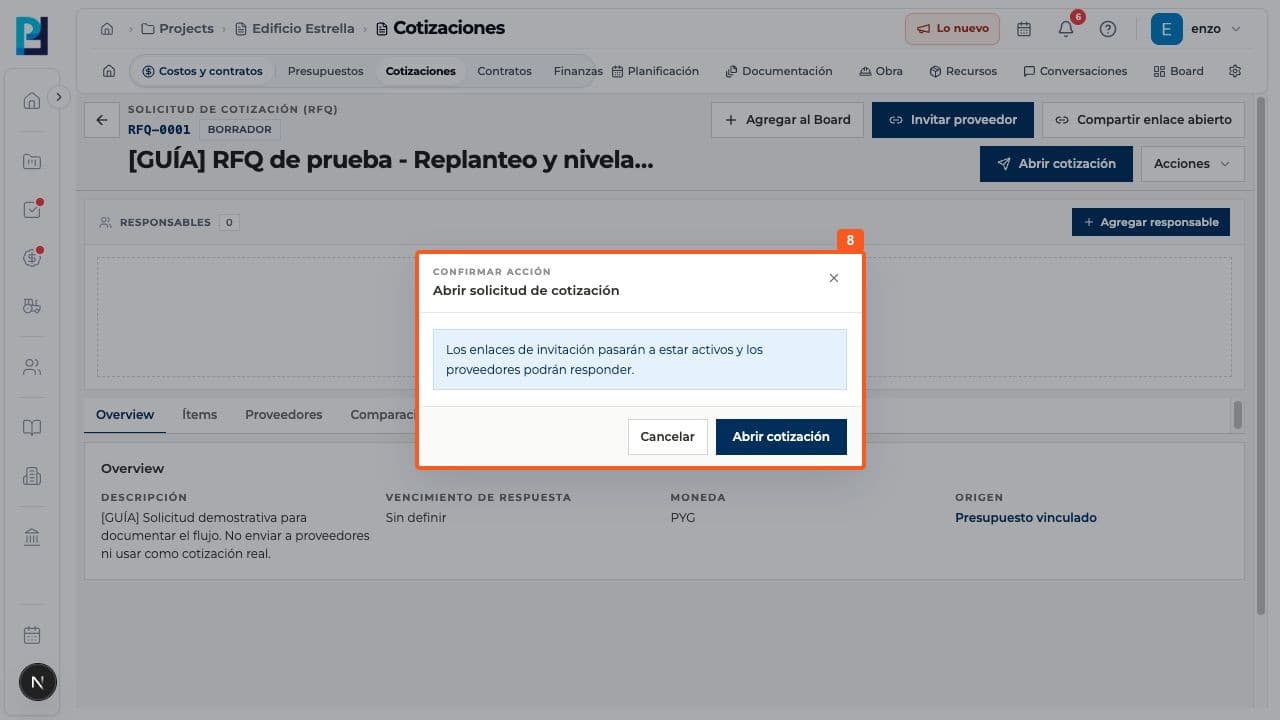Open the Acciones dropdown

tap(1193, 164)
